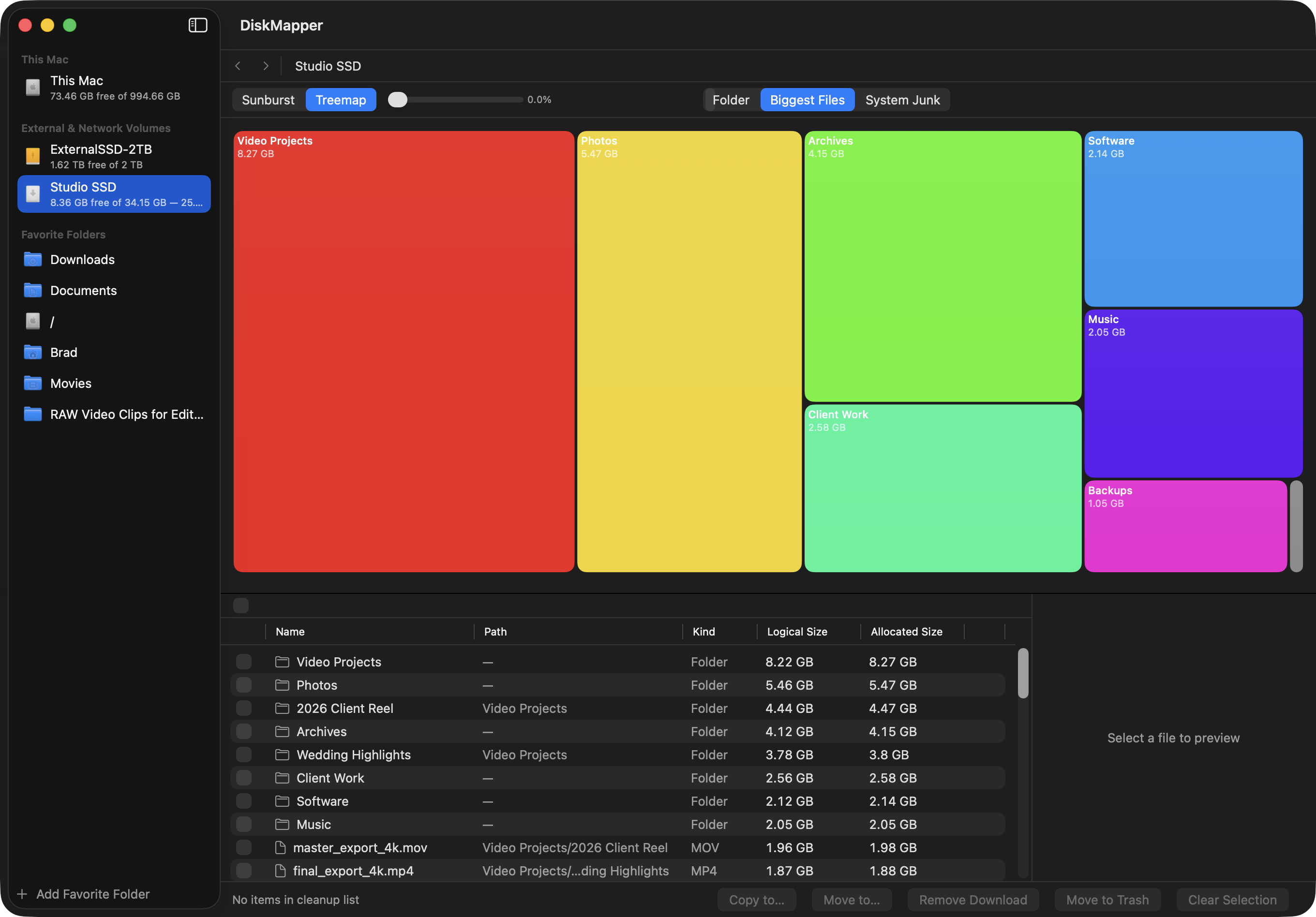Click the file icon beside final_export_4k.mp4

[280, 871]
